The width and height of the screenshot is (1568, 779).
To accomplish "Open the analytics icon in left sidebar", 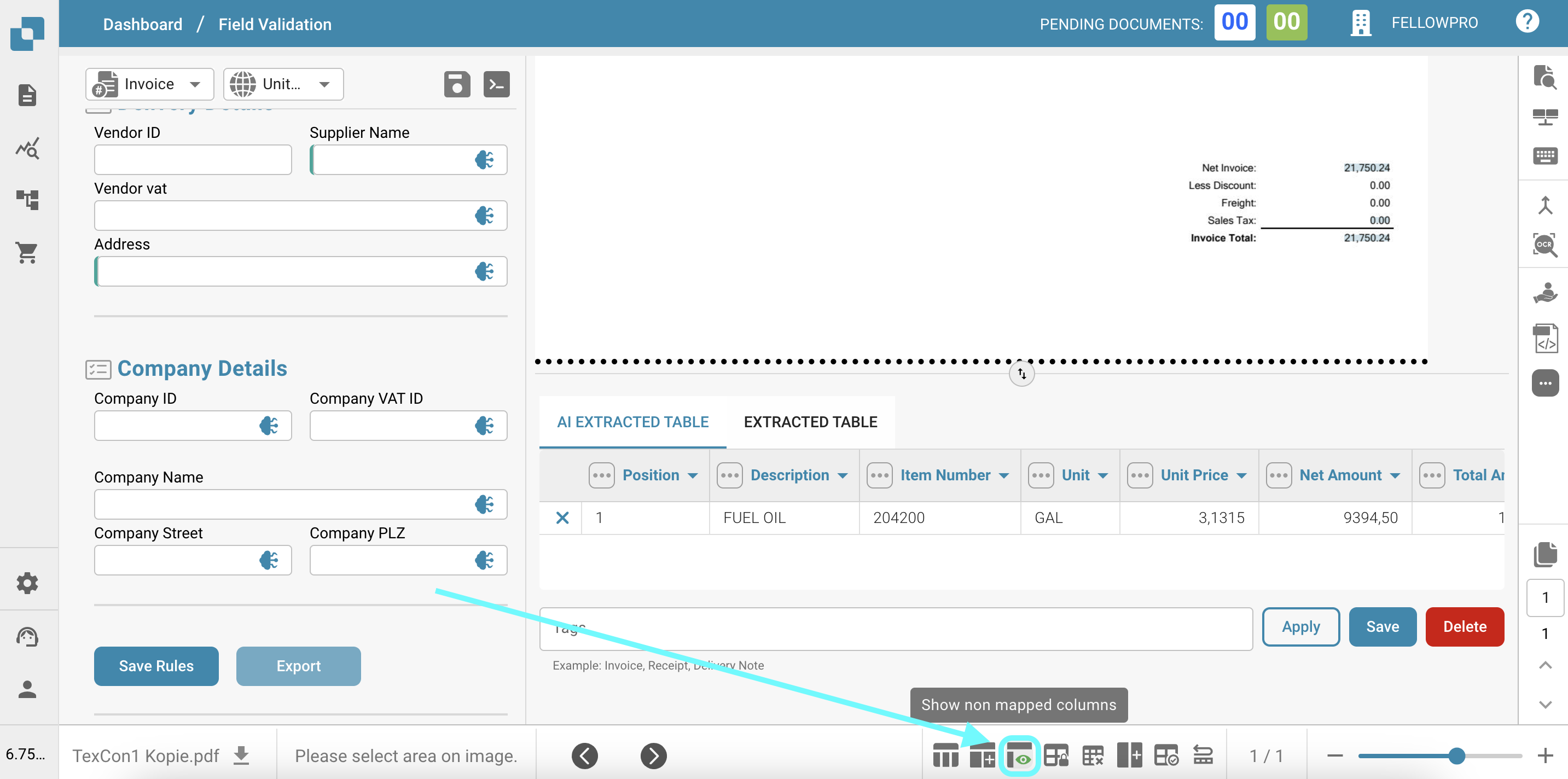I will [x=27, y=148].
